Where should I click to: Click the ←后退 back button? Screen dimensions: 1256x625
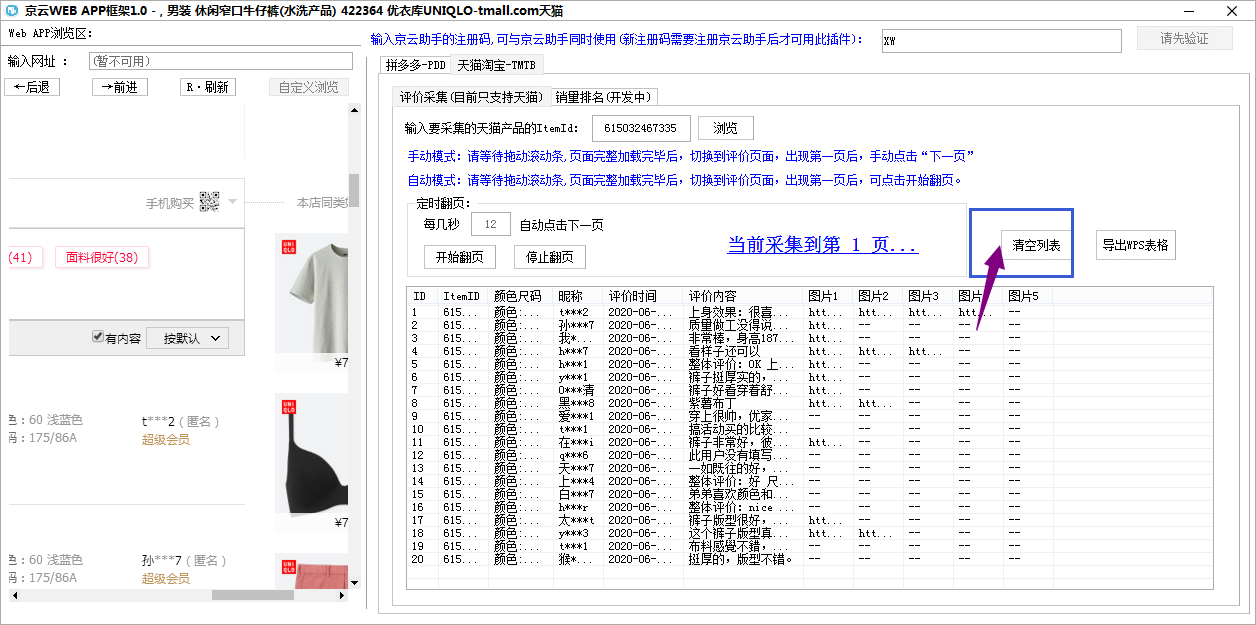pos(32,87)
